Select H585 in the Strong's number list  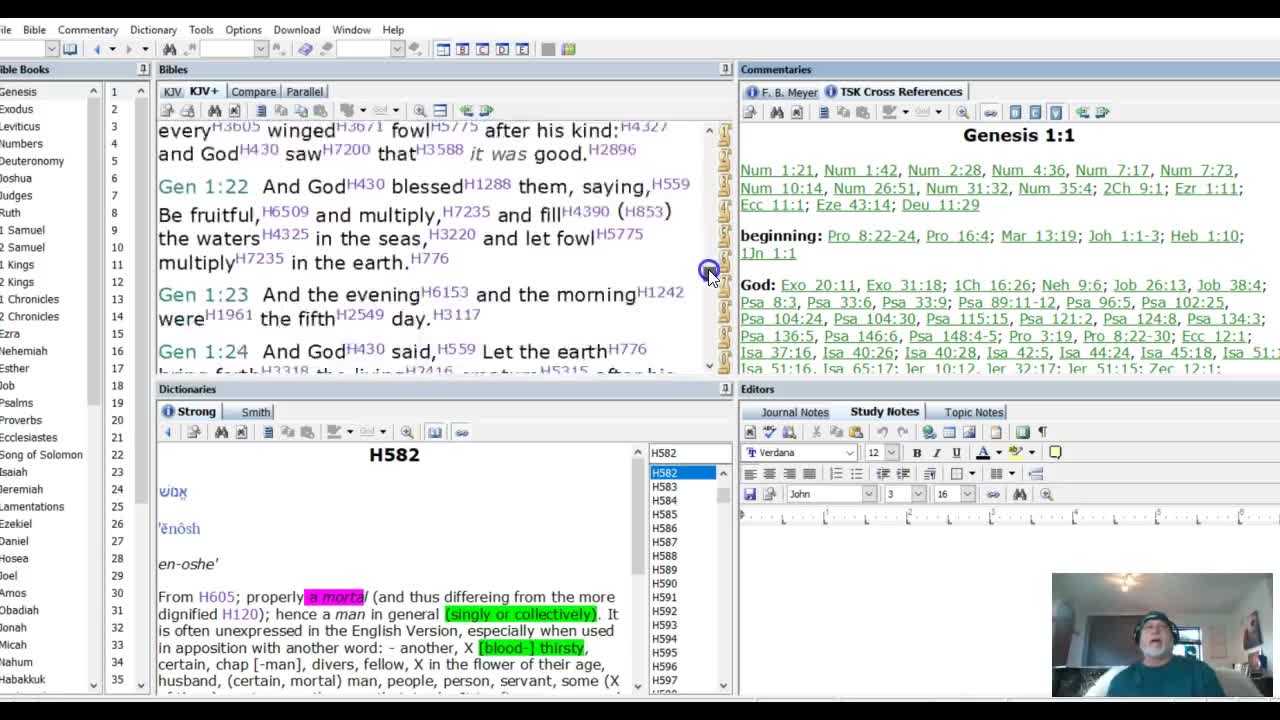click(x=664, y=514)
